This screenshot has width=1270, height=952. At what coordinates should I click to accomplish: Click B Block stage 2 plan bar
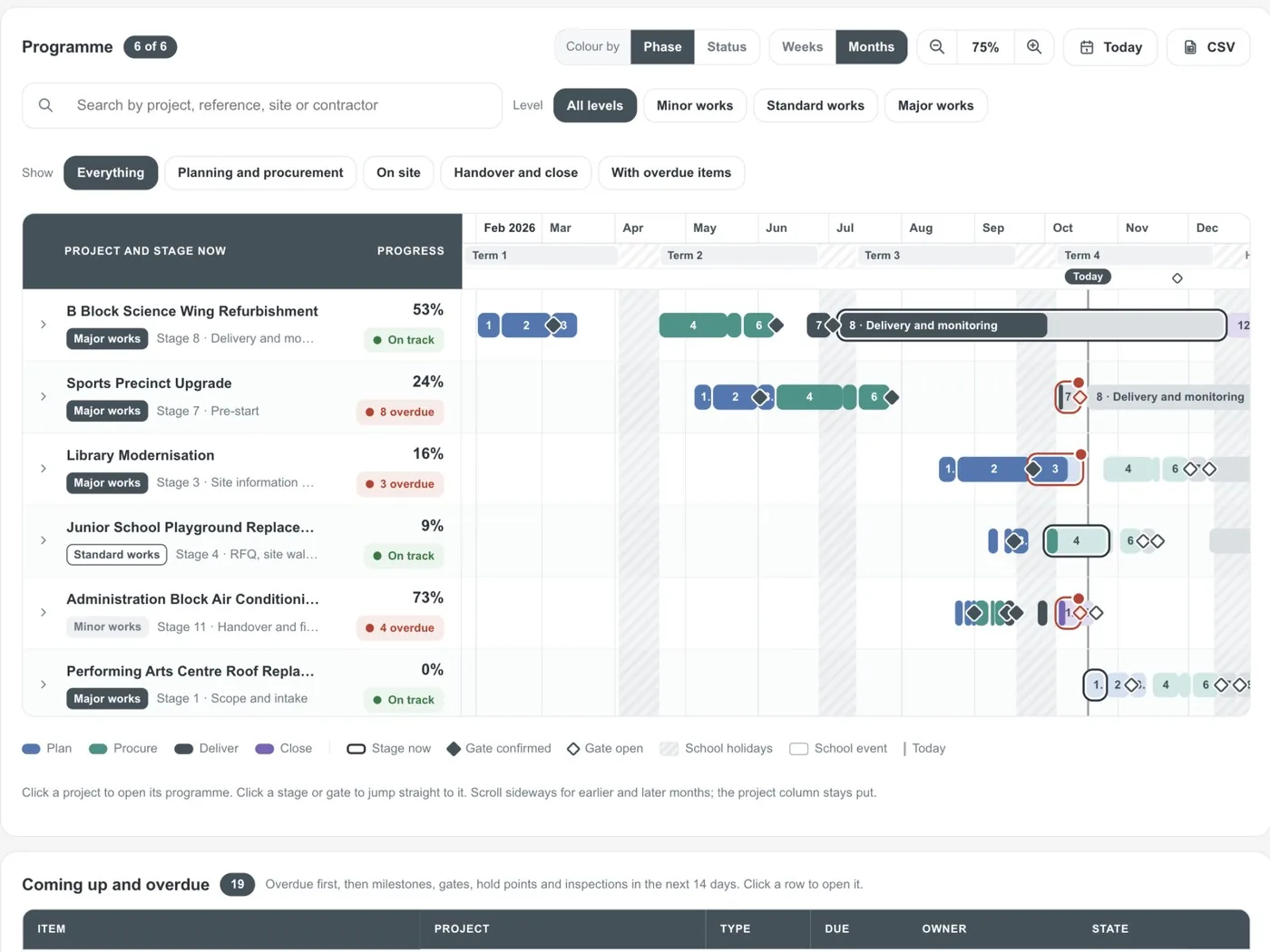tap(526, 325)
